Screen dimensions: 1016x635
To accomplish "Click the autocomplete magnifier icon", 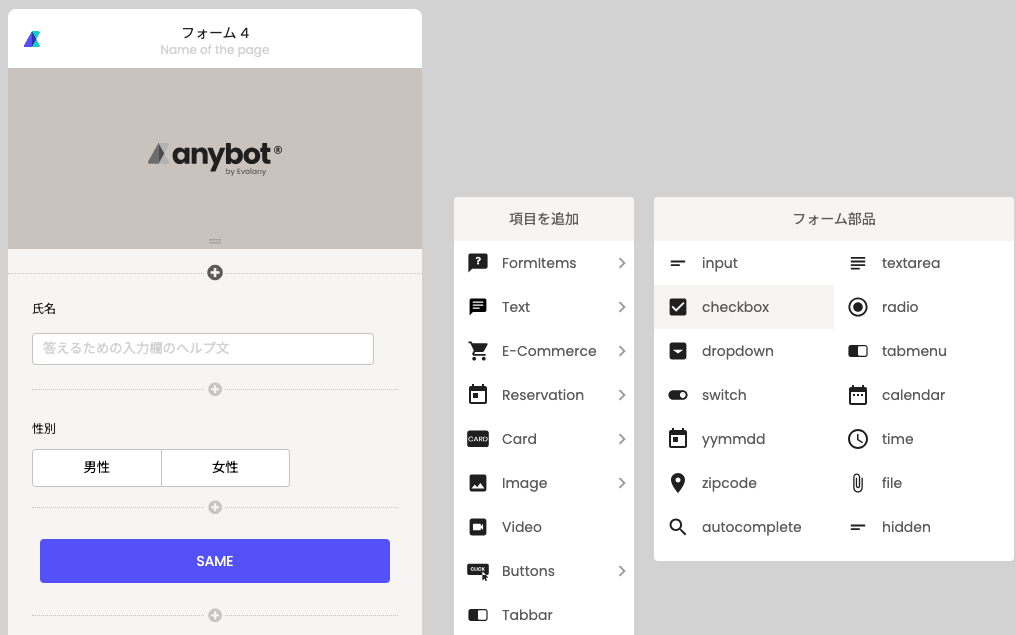I will [x=678, y=527].
